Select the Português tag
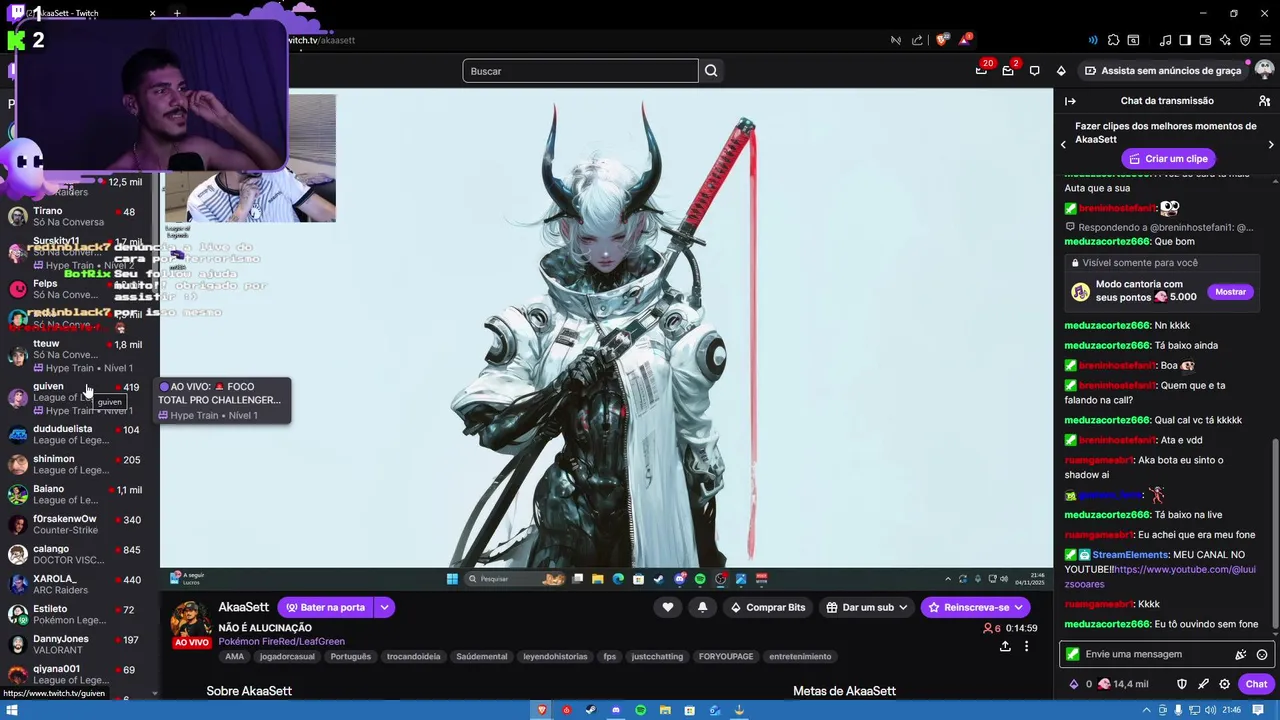This screenshot has width=1280, height=720. pyautogui.click(x=350, y=657)
